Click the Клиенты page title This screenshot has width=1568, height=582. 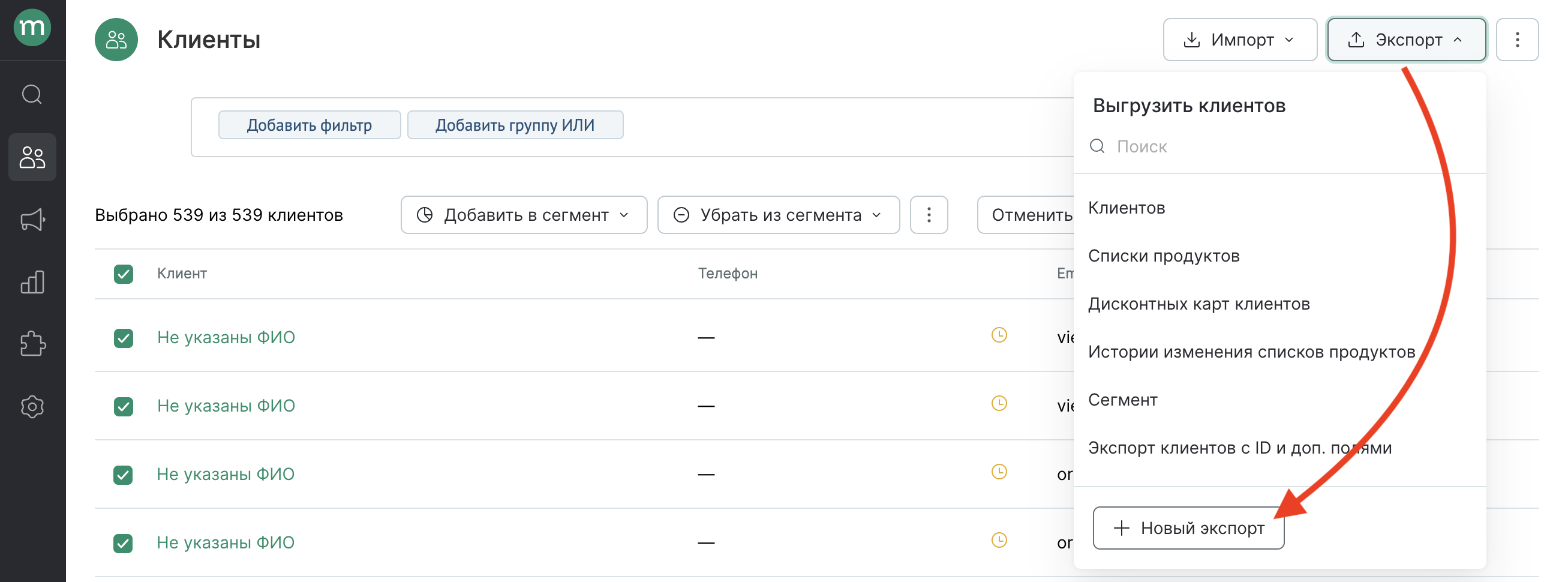click(x=208, y=40)
